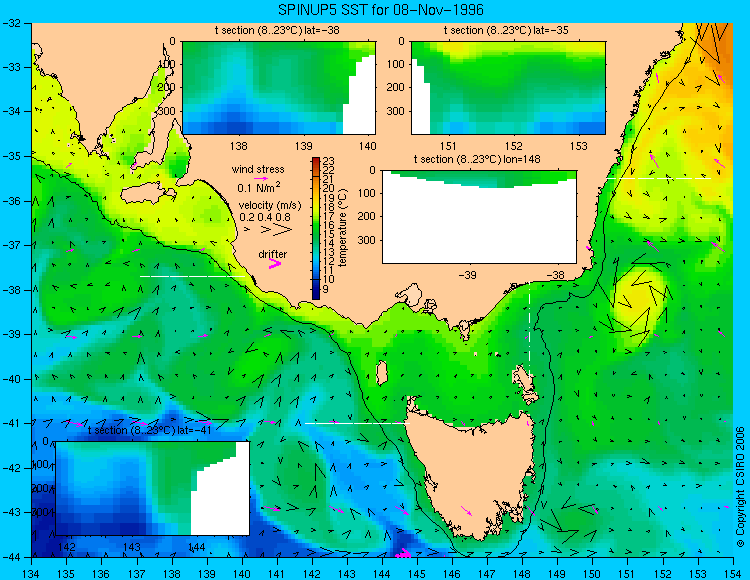Click the -32 latitude axis label
Screen dimensions: 750x580
pos(12,23)
